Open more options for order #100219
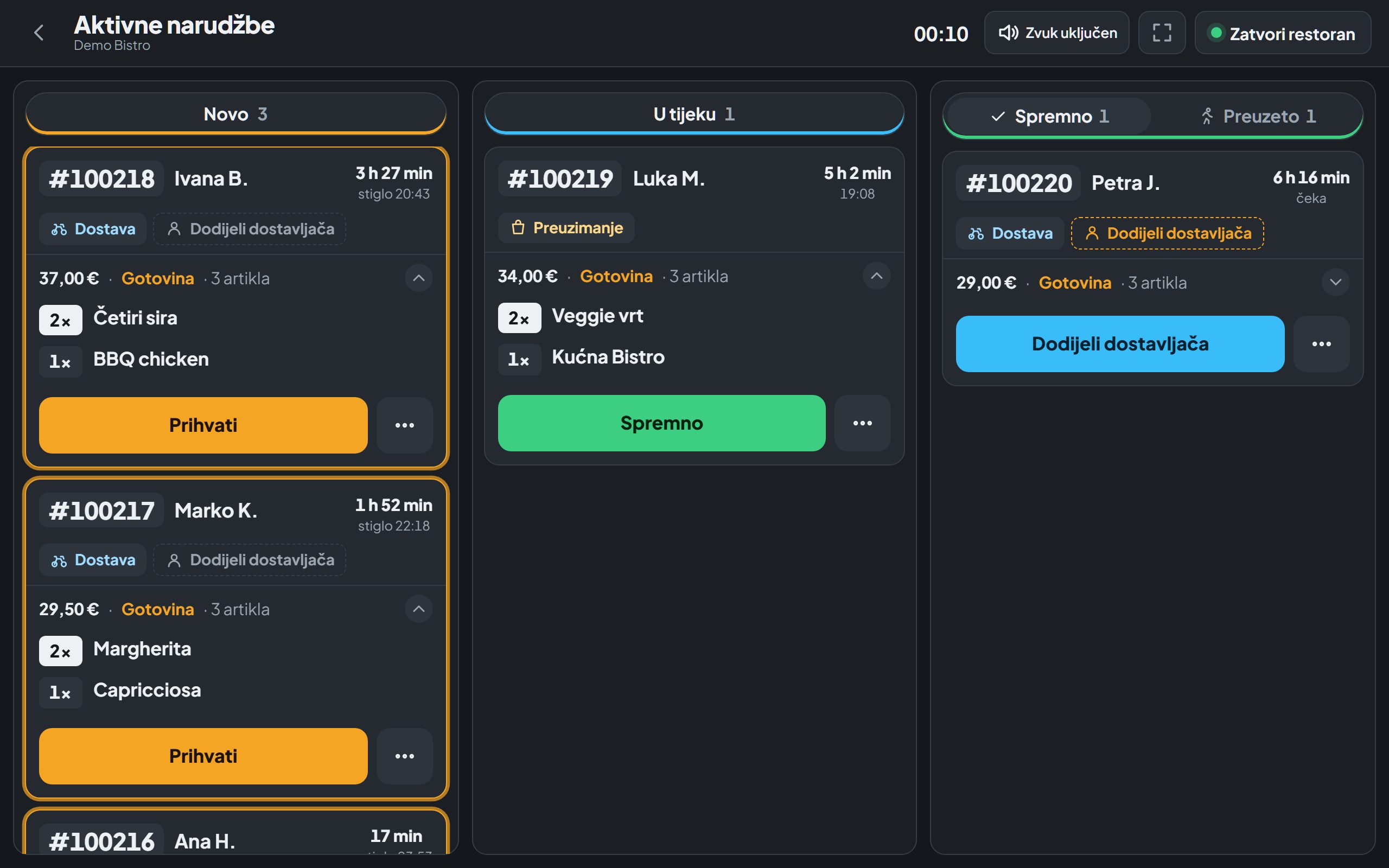 [x=862, y=423]
